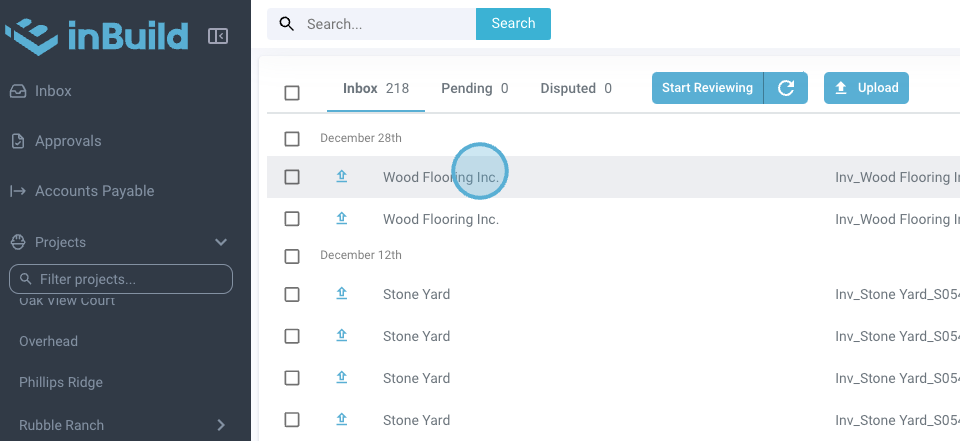Open the Phillips Ridge project

(x=61, y=382)
